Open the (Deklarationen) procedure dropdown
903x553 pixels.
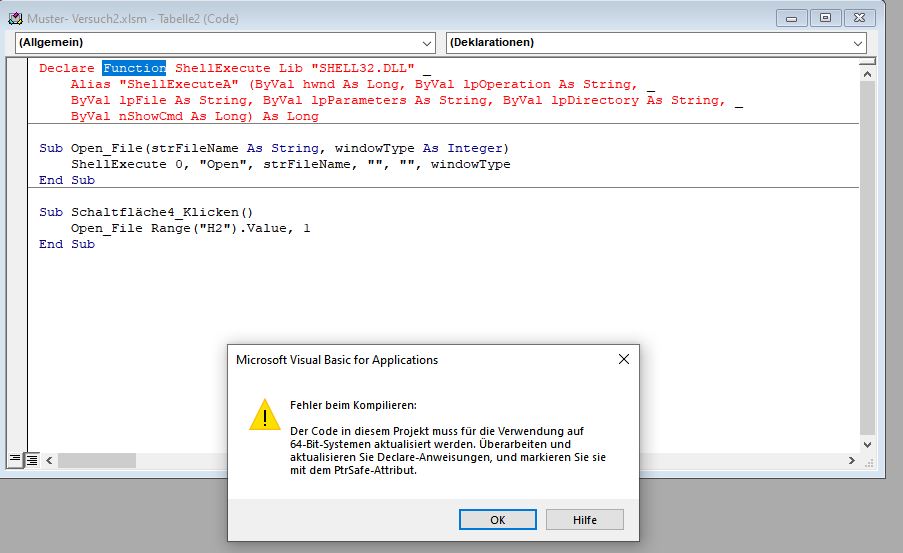point(858,43)
